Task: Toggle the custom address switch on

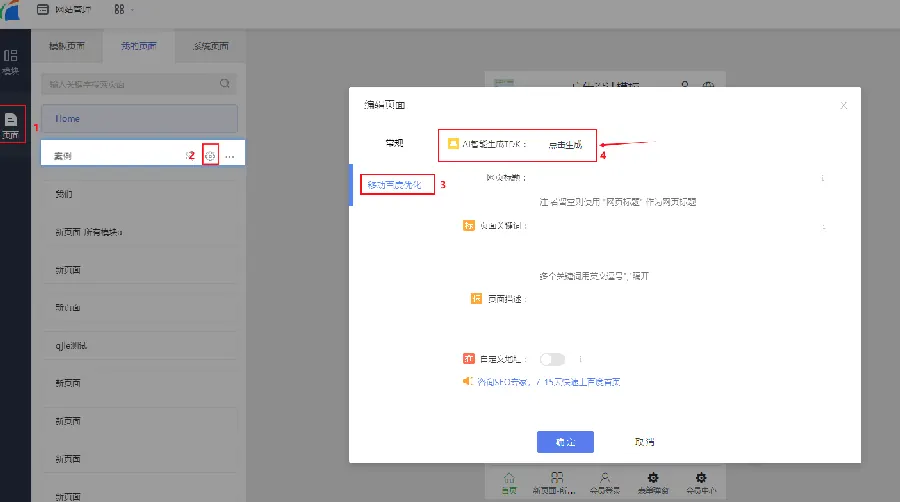Action: (552, 359)
